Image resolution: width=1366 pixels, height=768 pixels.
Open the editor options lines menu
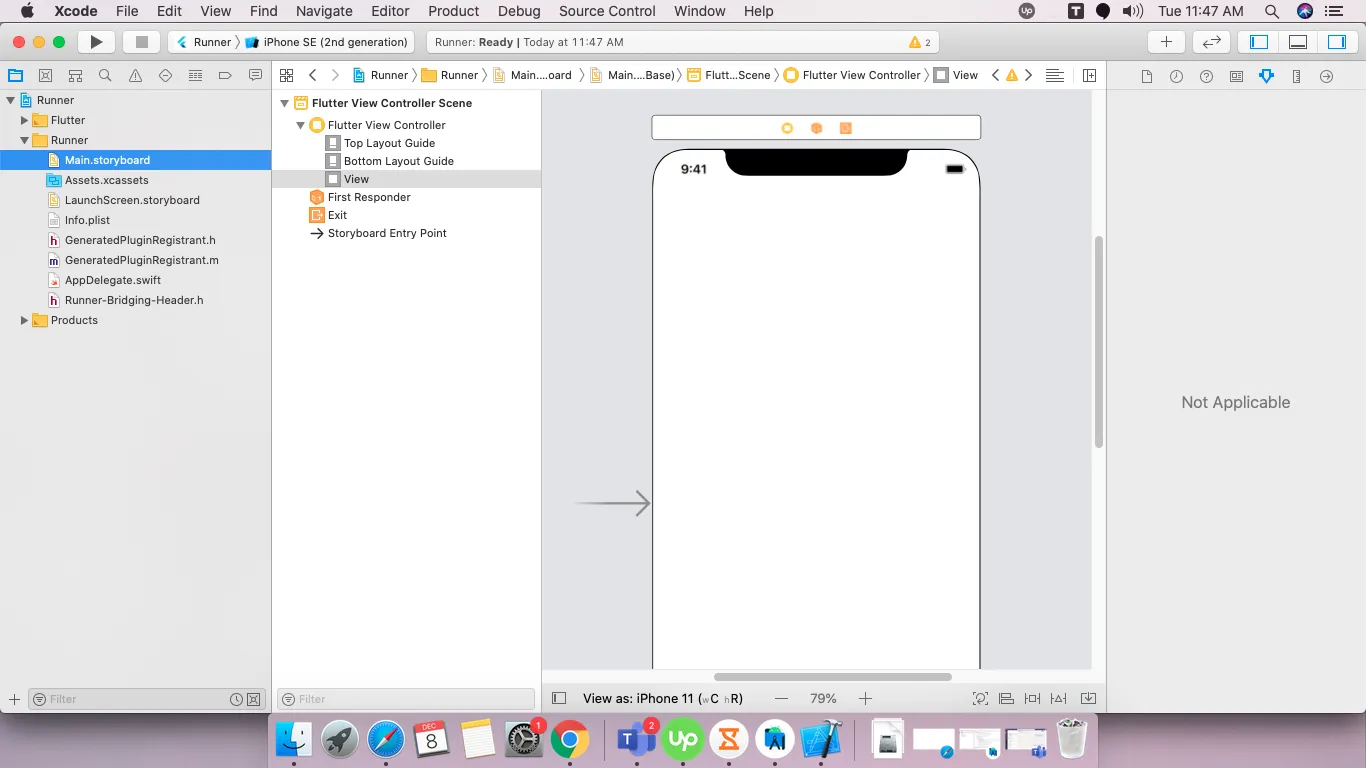click(1054, 75)
